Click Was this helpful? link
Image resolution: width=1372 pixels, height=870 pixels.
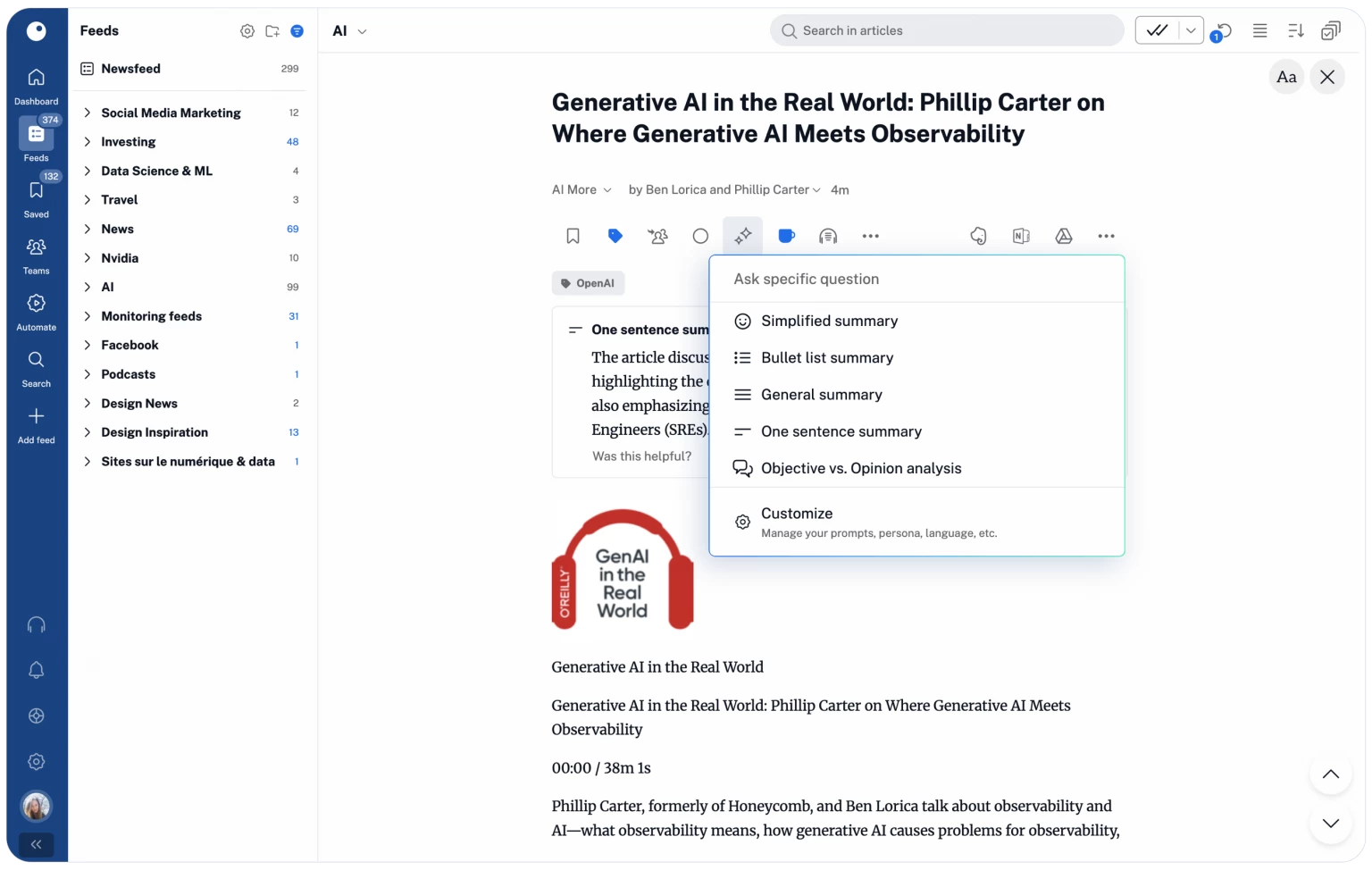coord(642,456)
